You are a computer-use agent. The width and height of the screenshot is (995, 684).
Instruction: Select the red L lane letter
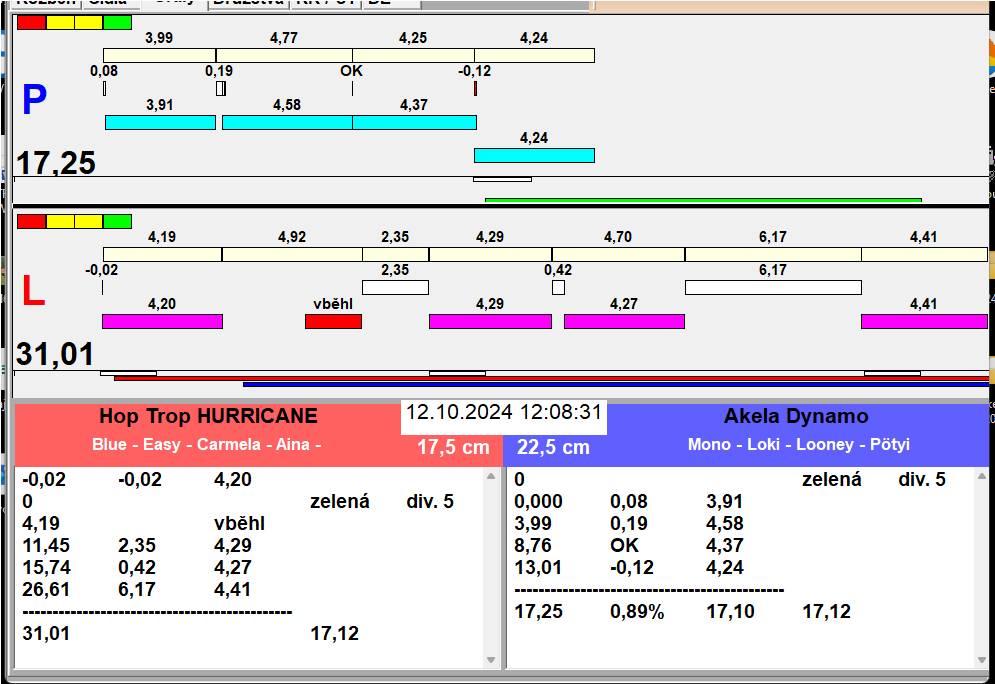point(33,292)
